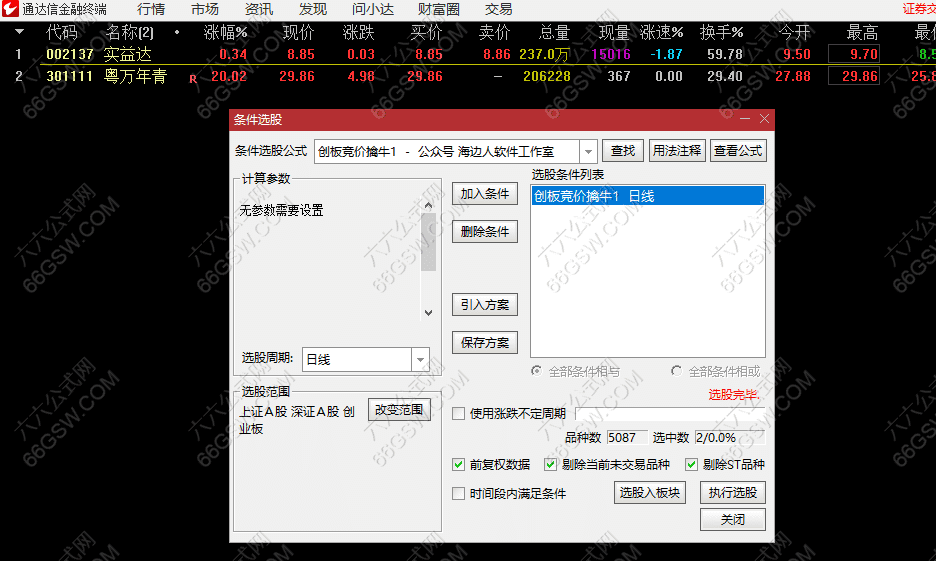Click the 关闭 button
Screen dimensions: 936x561
click(732, 519)
